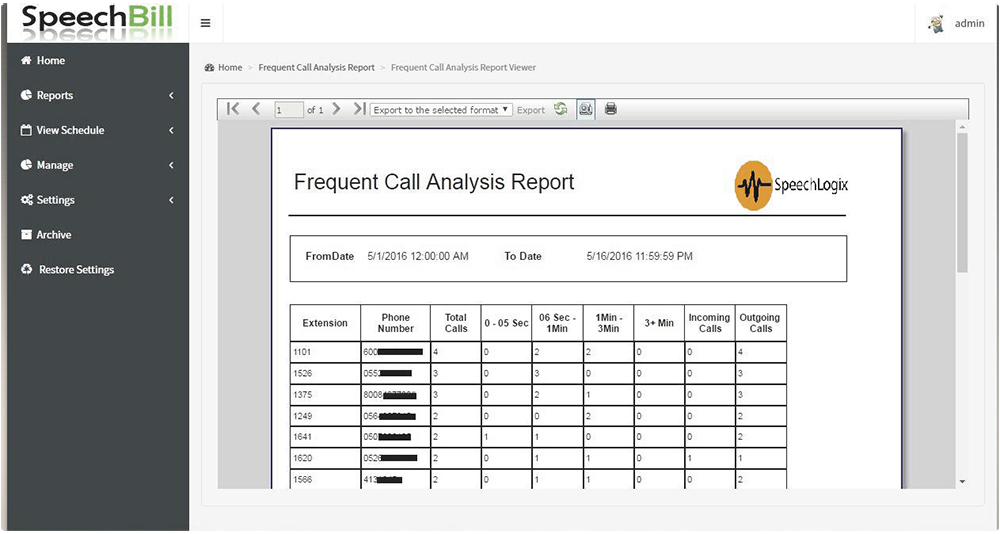This screenshot has width=1000, height=534.
Task: Jump to last report page
Action: [x=359, y=109]
